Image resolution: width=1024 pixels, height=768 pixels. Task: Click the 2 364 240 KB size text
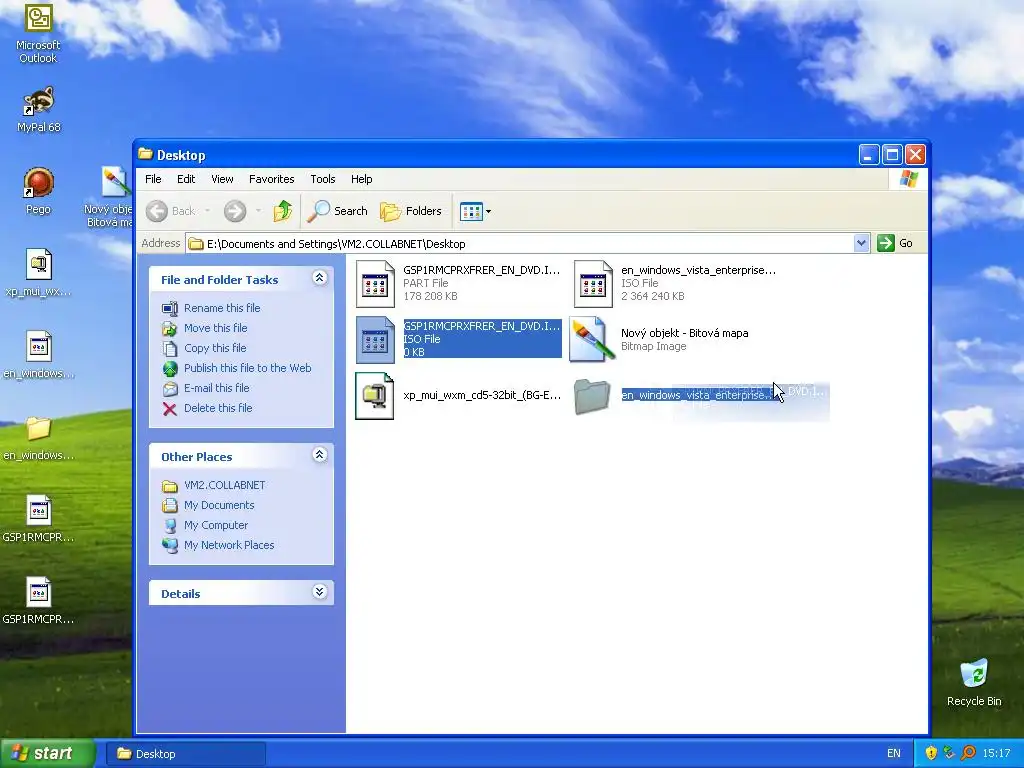point(652,296)
